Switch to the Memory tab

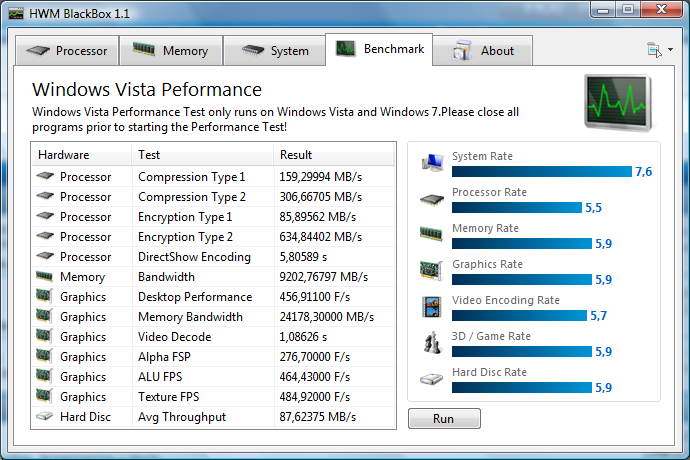pyautogui.click(x=171, y=51)
